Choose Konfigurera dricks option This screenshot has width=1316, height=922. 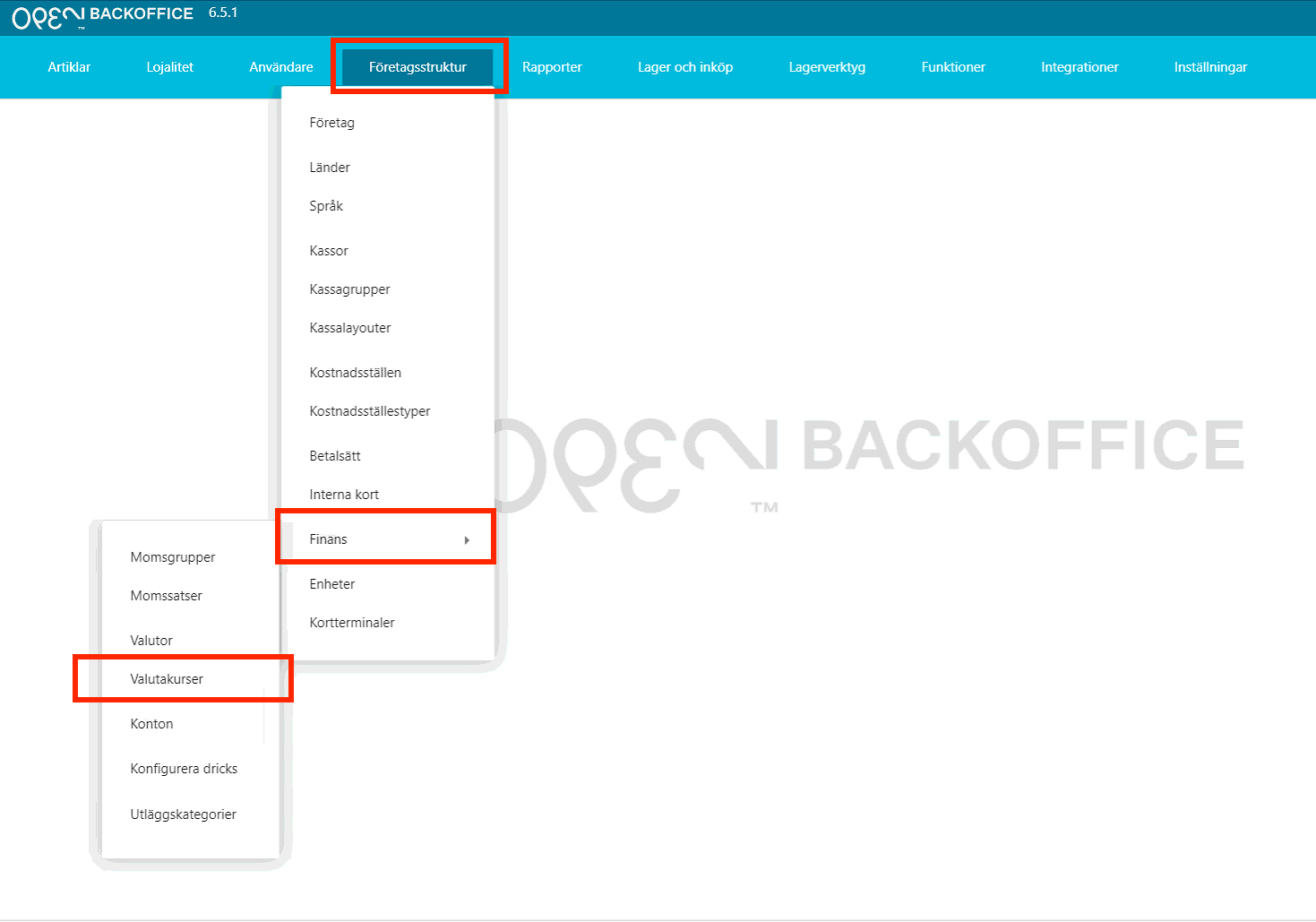point(184,769)
